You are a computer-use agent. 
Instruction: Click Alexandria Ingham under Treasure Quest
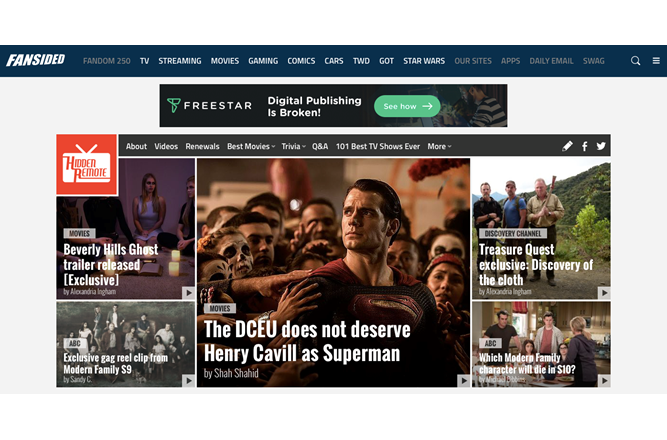pos(509,291)
